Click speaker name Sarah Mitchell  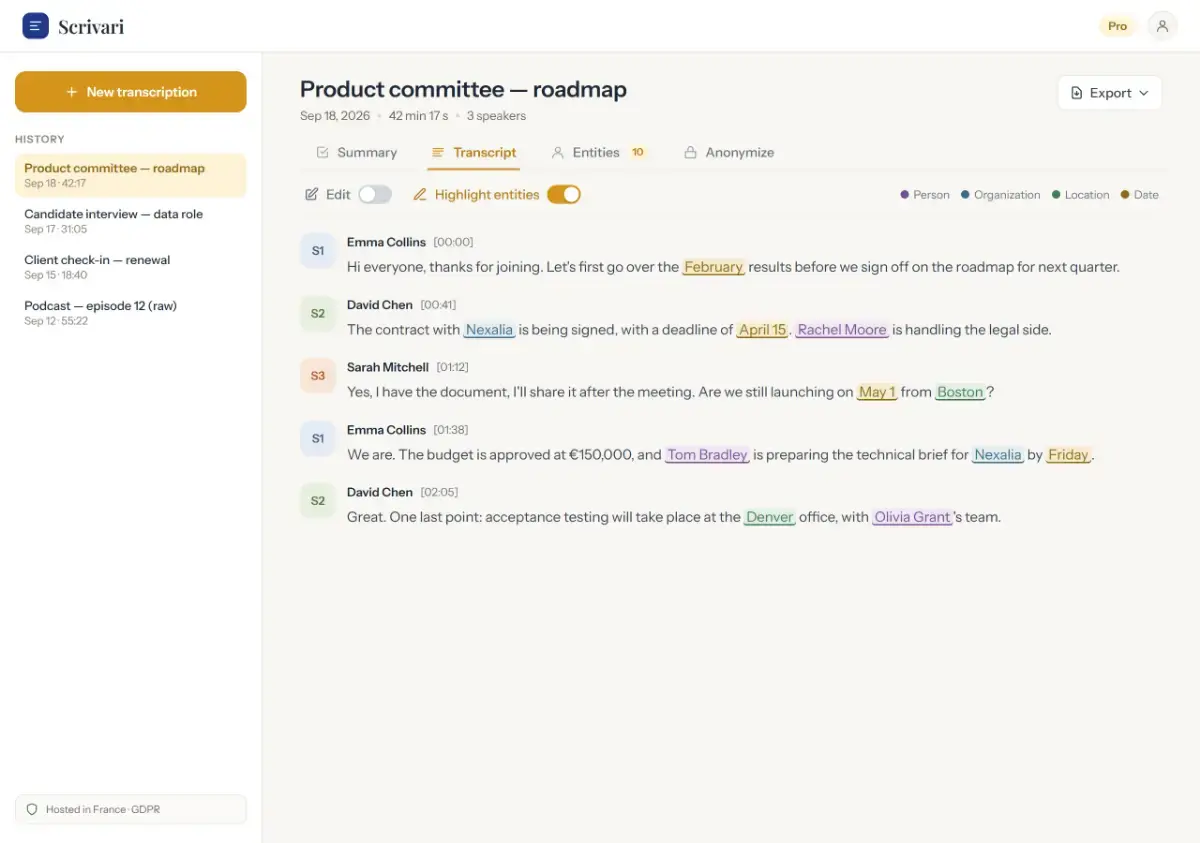click(388, 367)
